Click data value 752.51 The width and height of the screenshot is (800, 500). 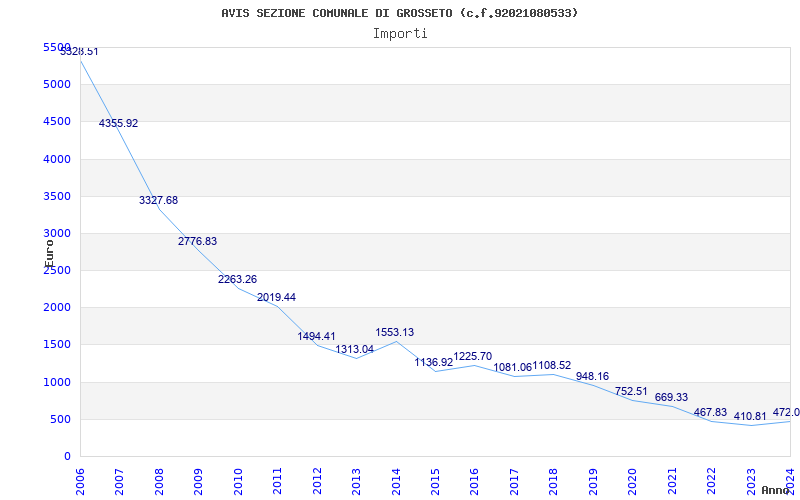click(631, 391)
